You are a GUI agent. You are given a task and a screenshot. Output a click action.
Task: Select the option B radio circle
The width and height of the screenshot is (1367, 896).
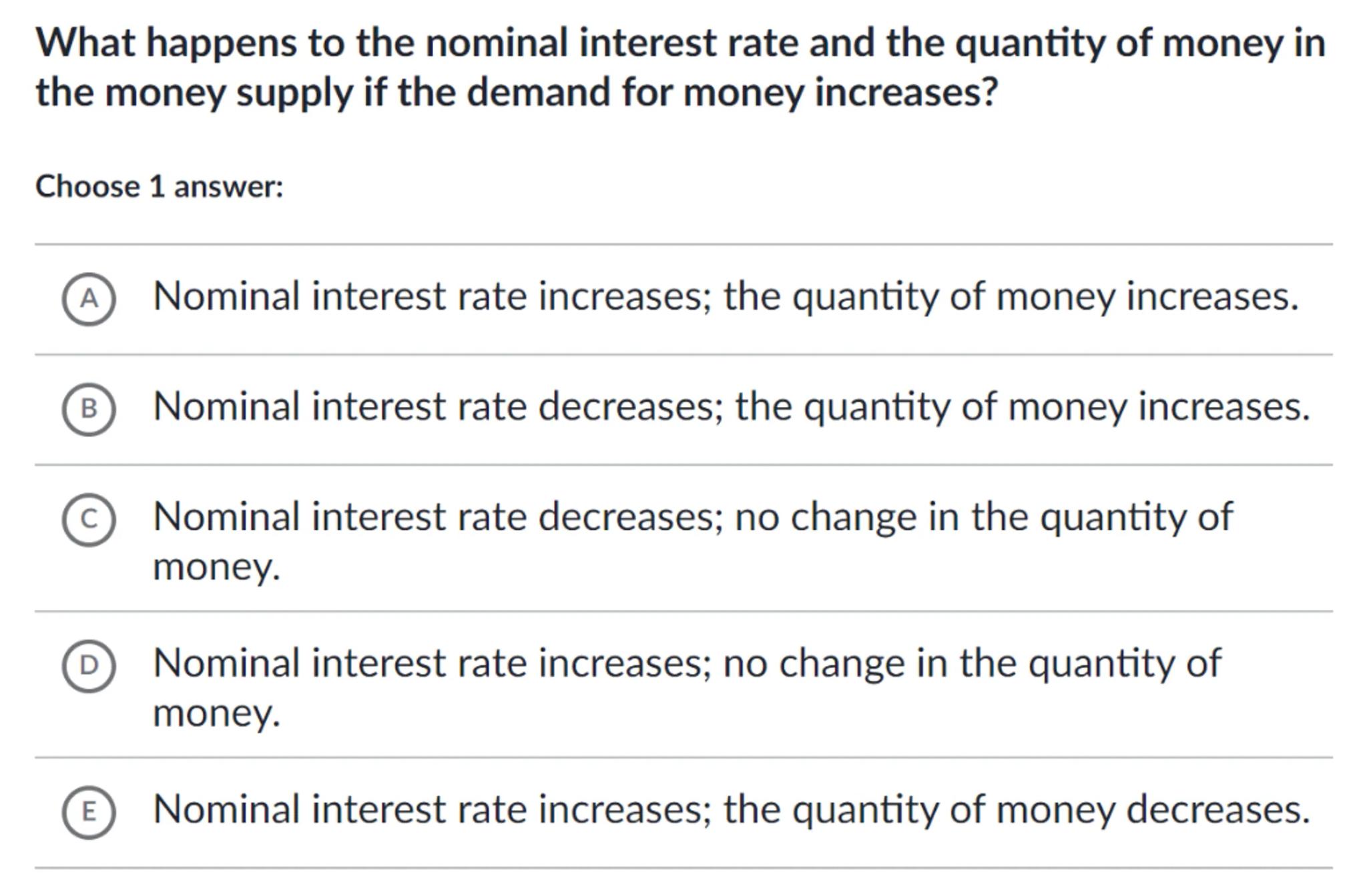pos(89,408)
